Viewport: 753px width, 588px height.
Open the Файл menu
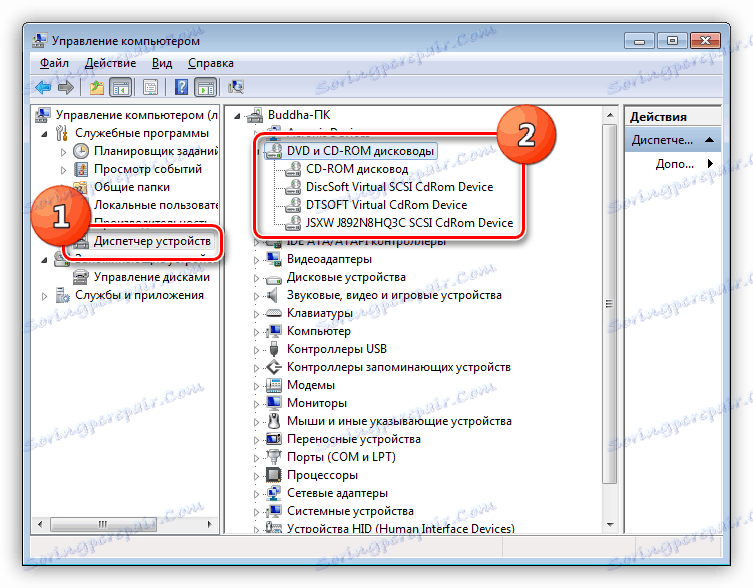(54, 63)
